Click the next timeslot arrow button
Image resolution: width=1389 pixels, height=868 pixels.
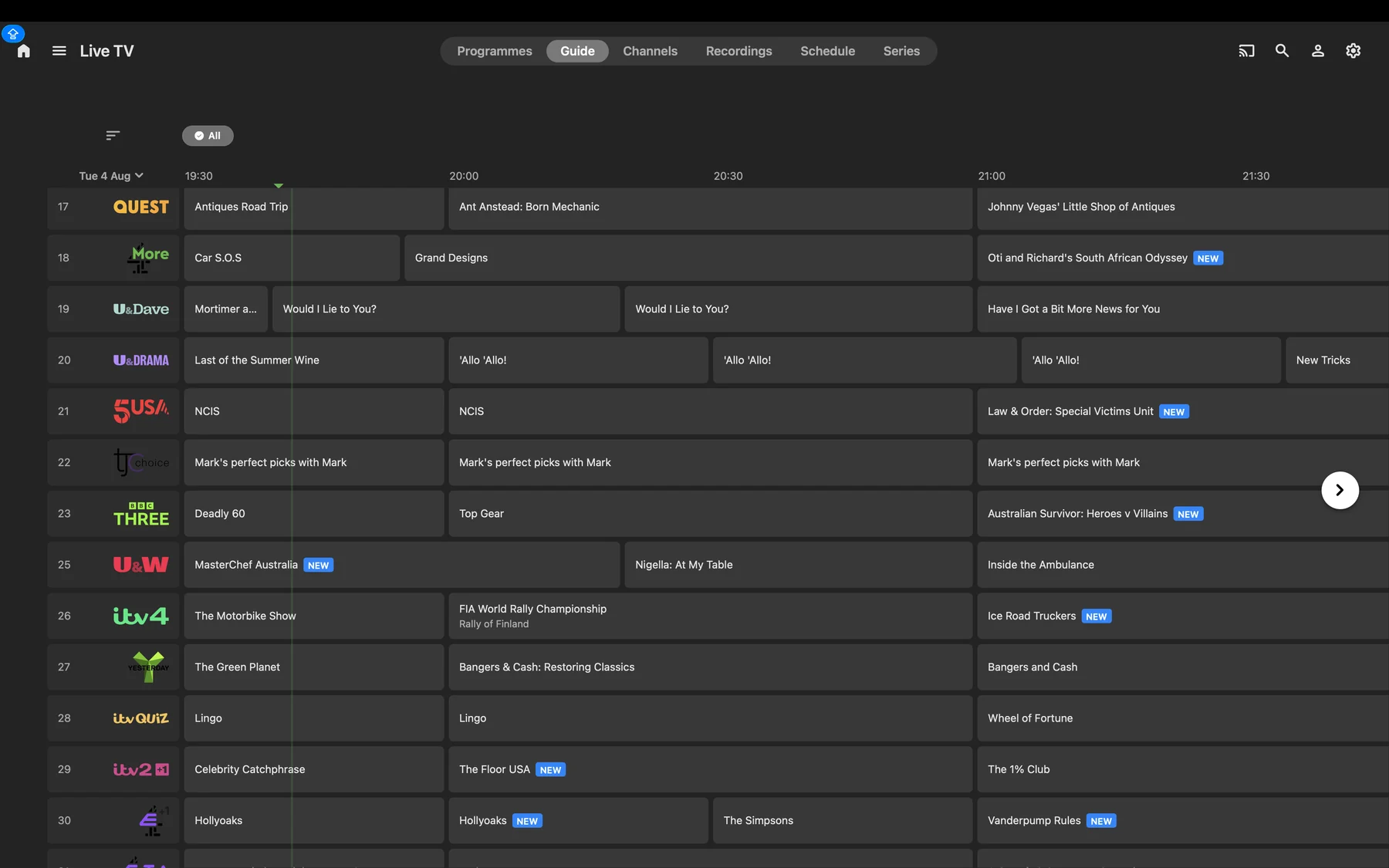tap(1340, 490)
